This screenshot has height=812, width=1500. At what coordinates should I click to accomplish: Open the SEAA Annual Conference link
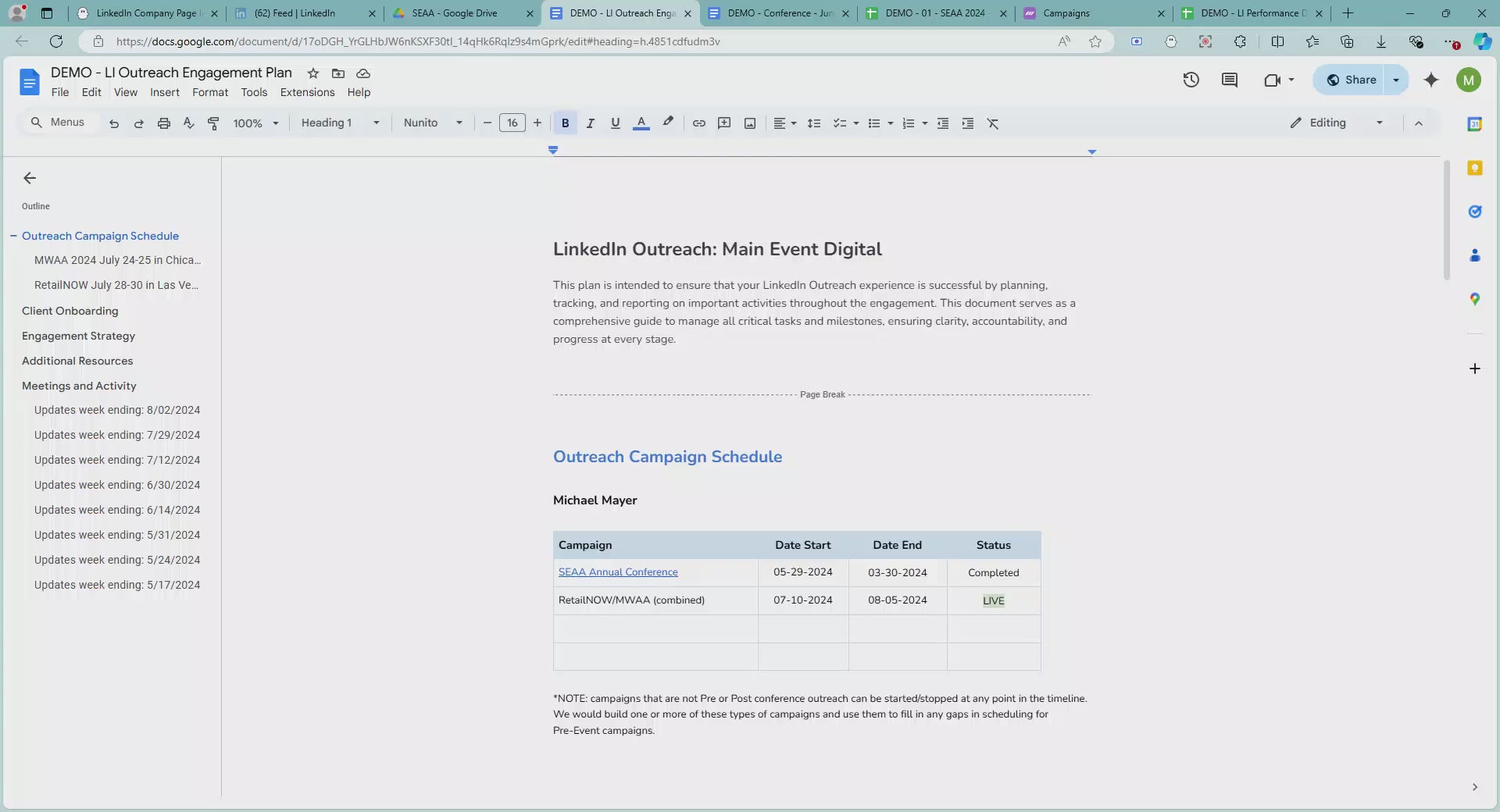(x=618, y=572)
